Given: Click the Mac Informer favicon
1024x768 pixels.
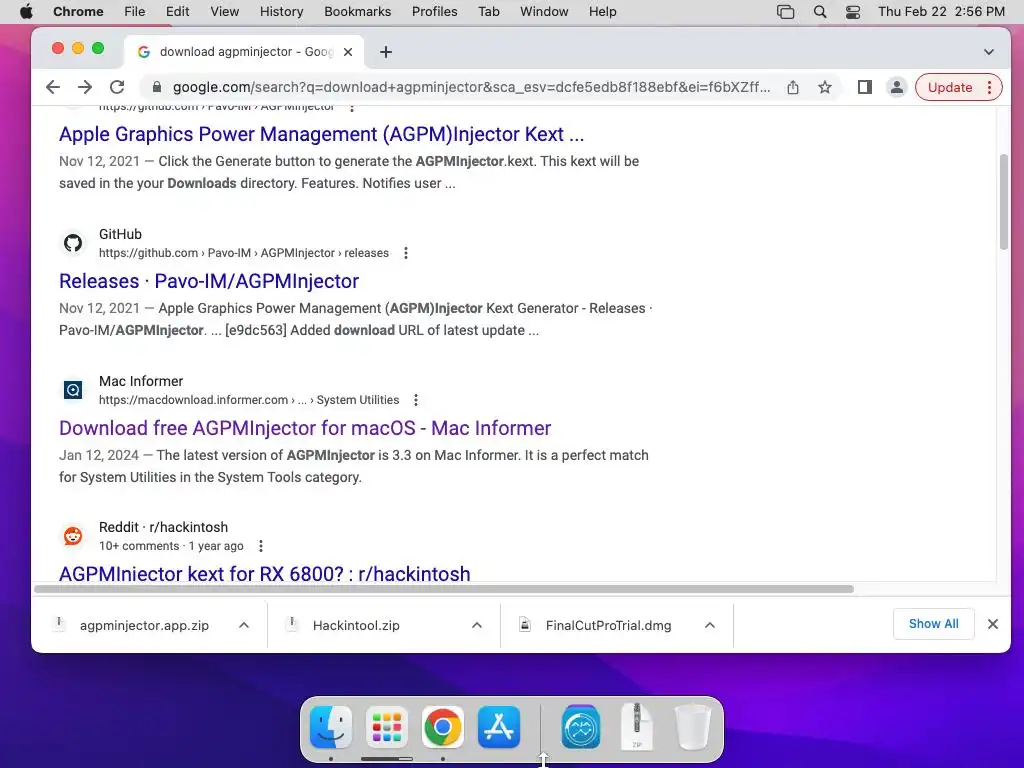Looking at the screenshot, I should point(73,390).
